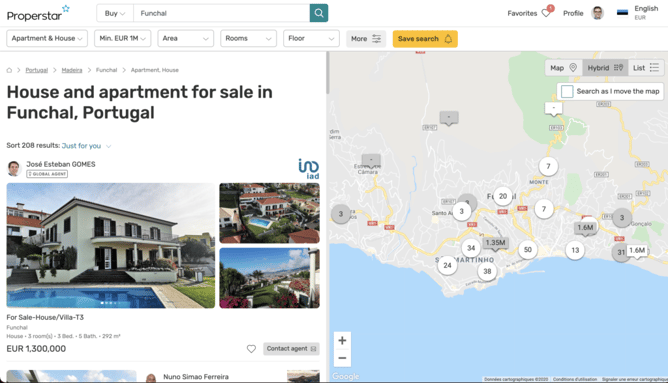Open the Buy dropdown
This screenshot has width=668, height=383.
tap(115, 13)
